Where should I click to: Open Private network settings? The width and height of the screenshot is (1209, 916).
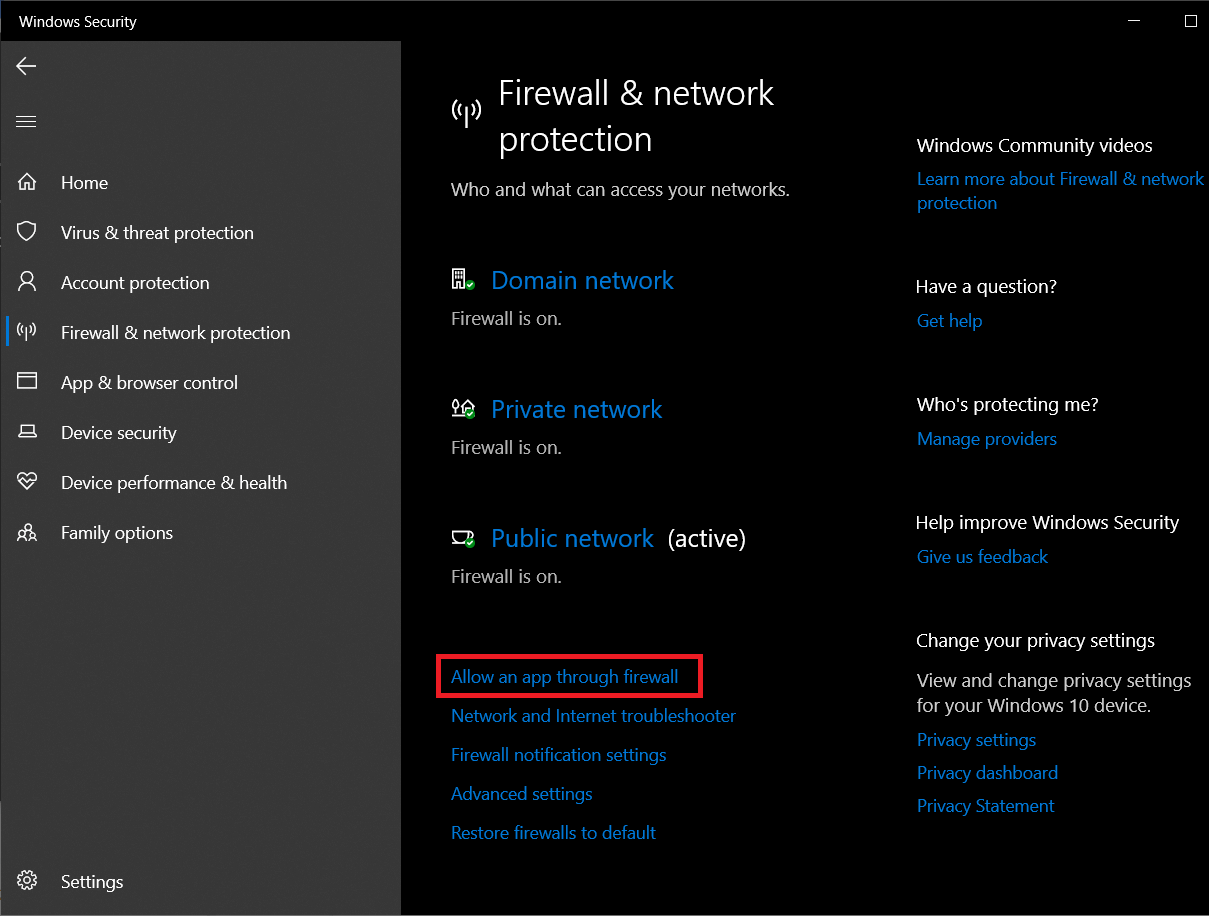tap(576, 410)
